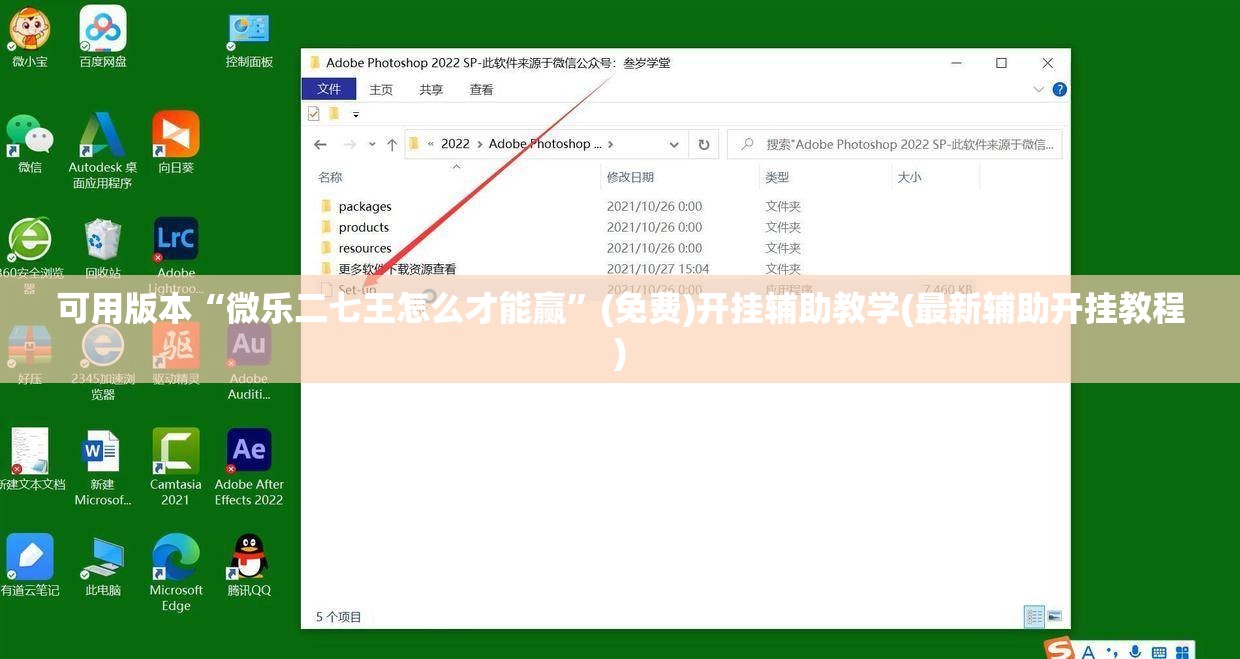This screenshot has width=1240, height=659.
Task: Open the address bar history dropdown
Action: coord(676,144)
